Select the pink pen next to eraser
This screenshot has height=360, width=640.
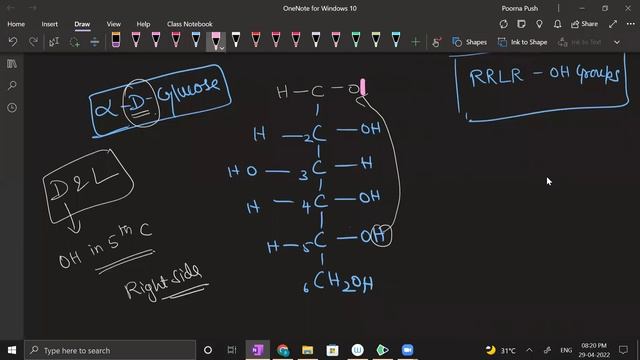click(136, 40)
